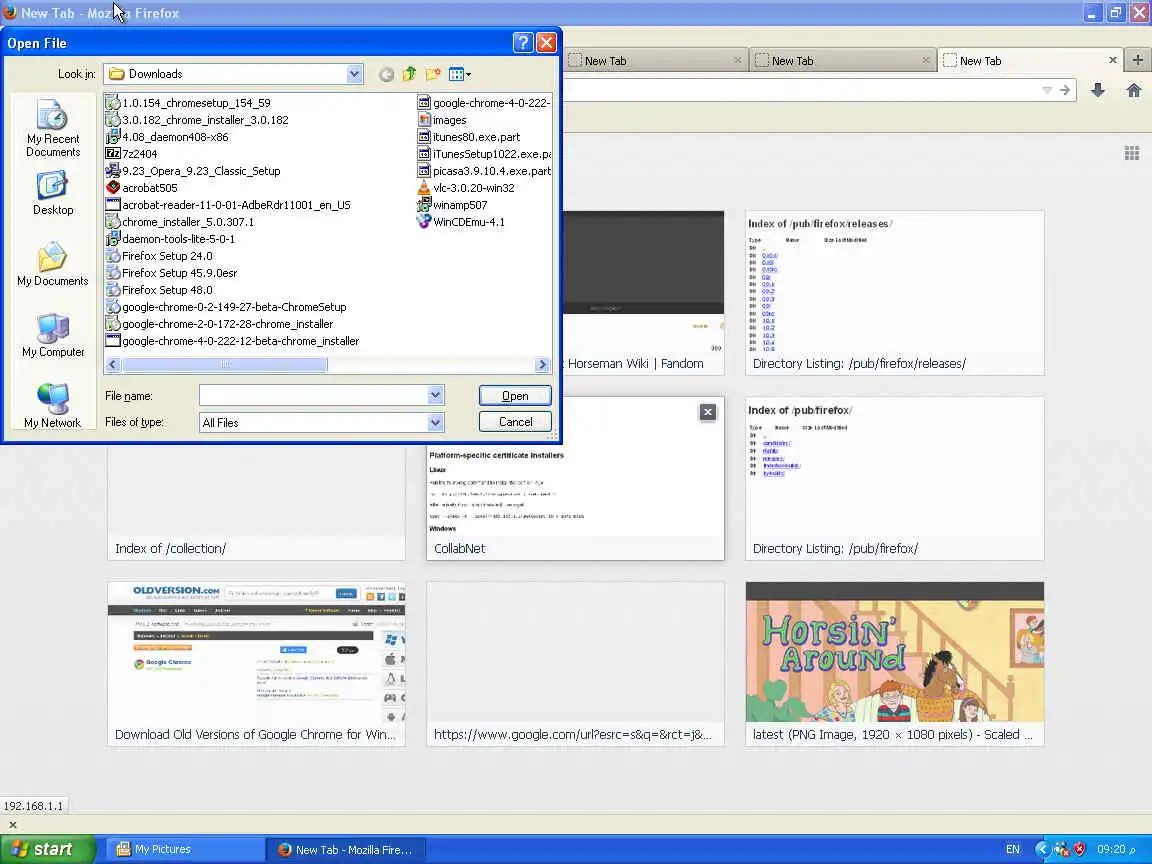This screenshot has width=1152, height=864.
Task: Go up one folder level in Open File dialog
Action: (409, 74)
